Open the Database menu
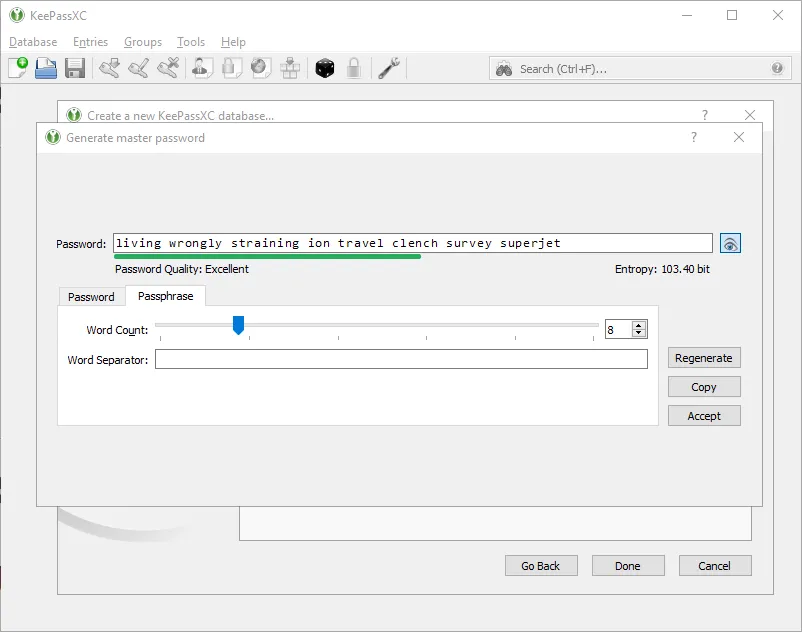 tap(33, 42)
